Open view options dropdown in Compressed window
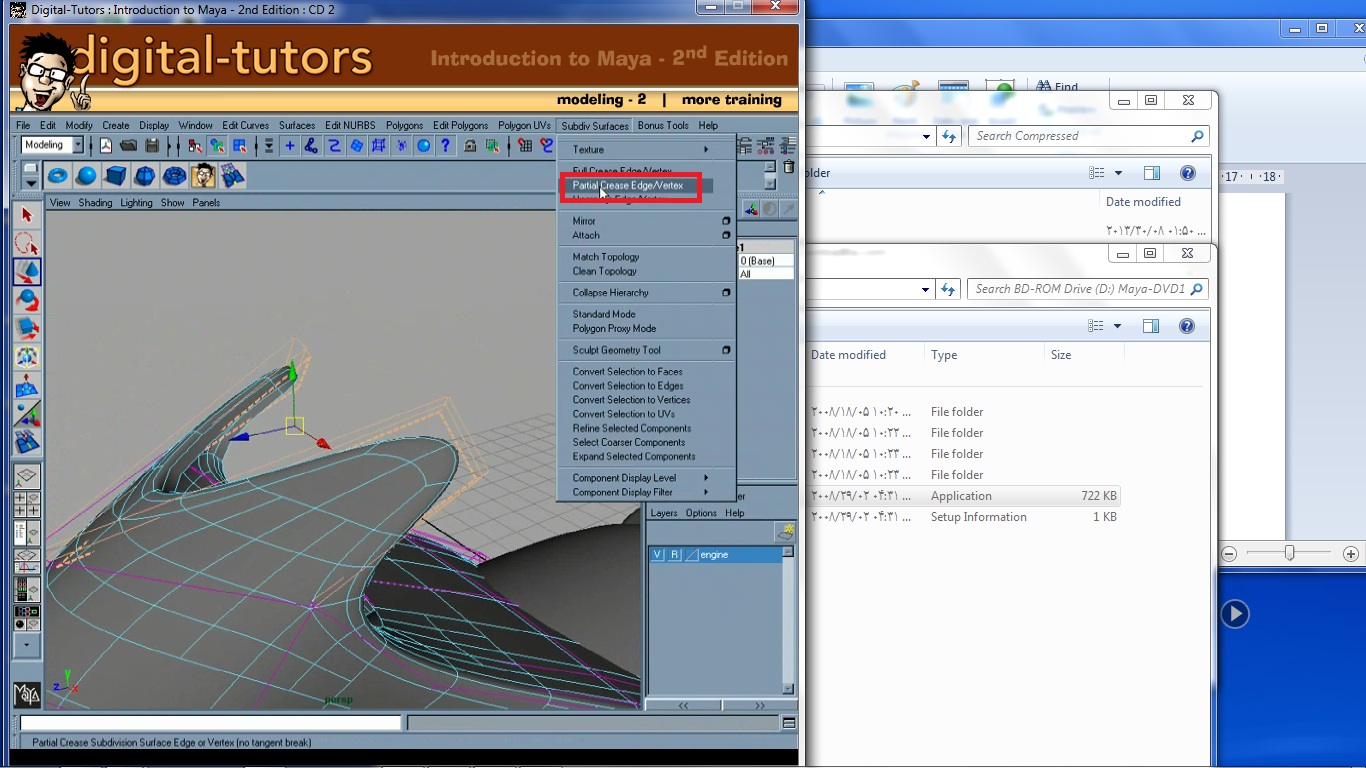 click(1118, 174)
